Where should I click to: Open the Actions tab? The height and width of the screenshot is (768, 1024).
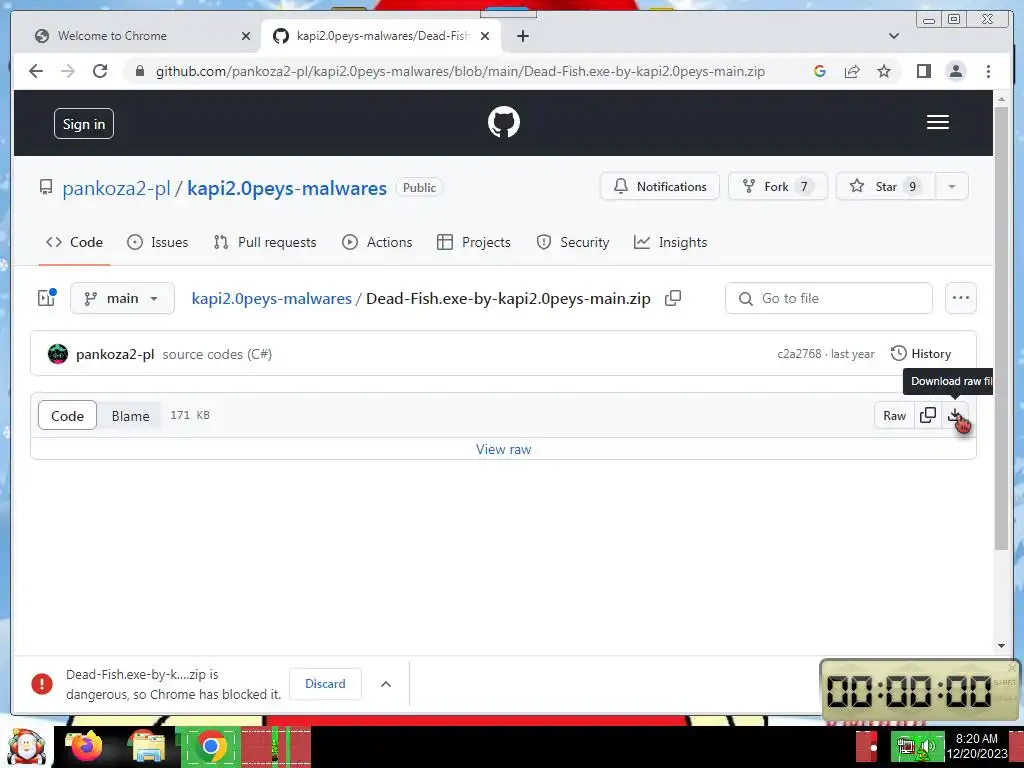(x=377, y=242)
